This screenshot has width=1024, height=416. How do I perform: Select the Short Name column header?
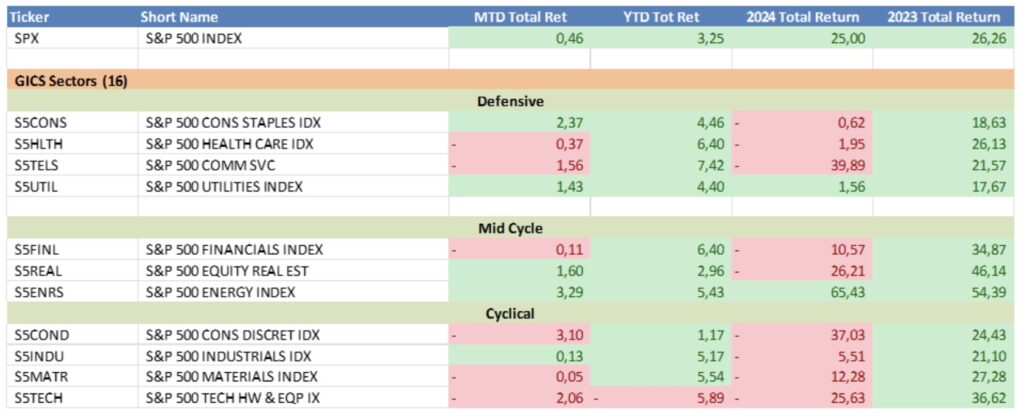tap(181, 17)
